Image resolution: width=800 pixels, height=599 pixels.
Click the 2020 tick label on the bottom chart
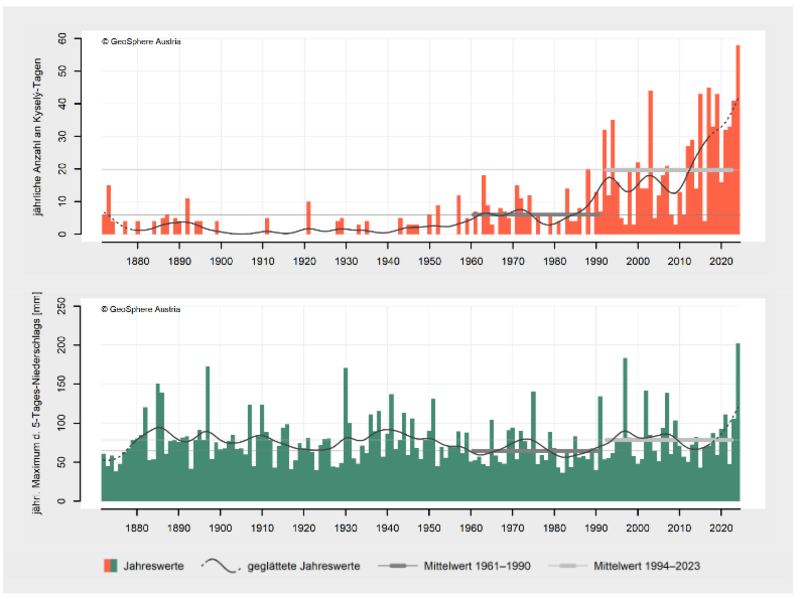click(720, 527)
